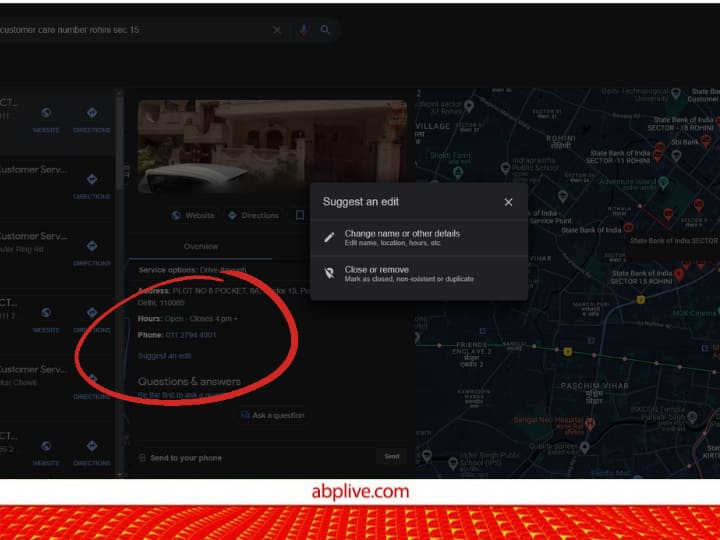The height and width of the screenshot is (540, 720).
Task: Switch to the Overview tab
Action: 201,247
